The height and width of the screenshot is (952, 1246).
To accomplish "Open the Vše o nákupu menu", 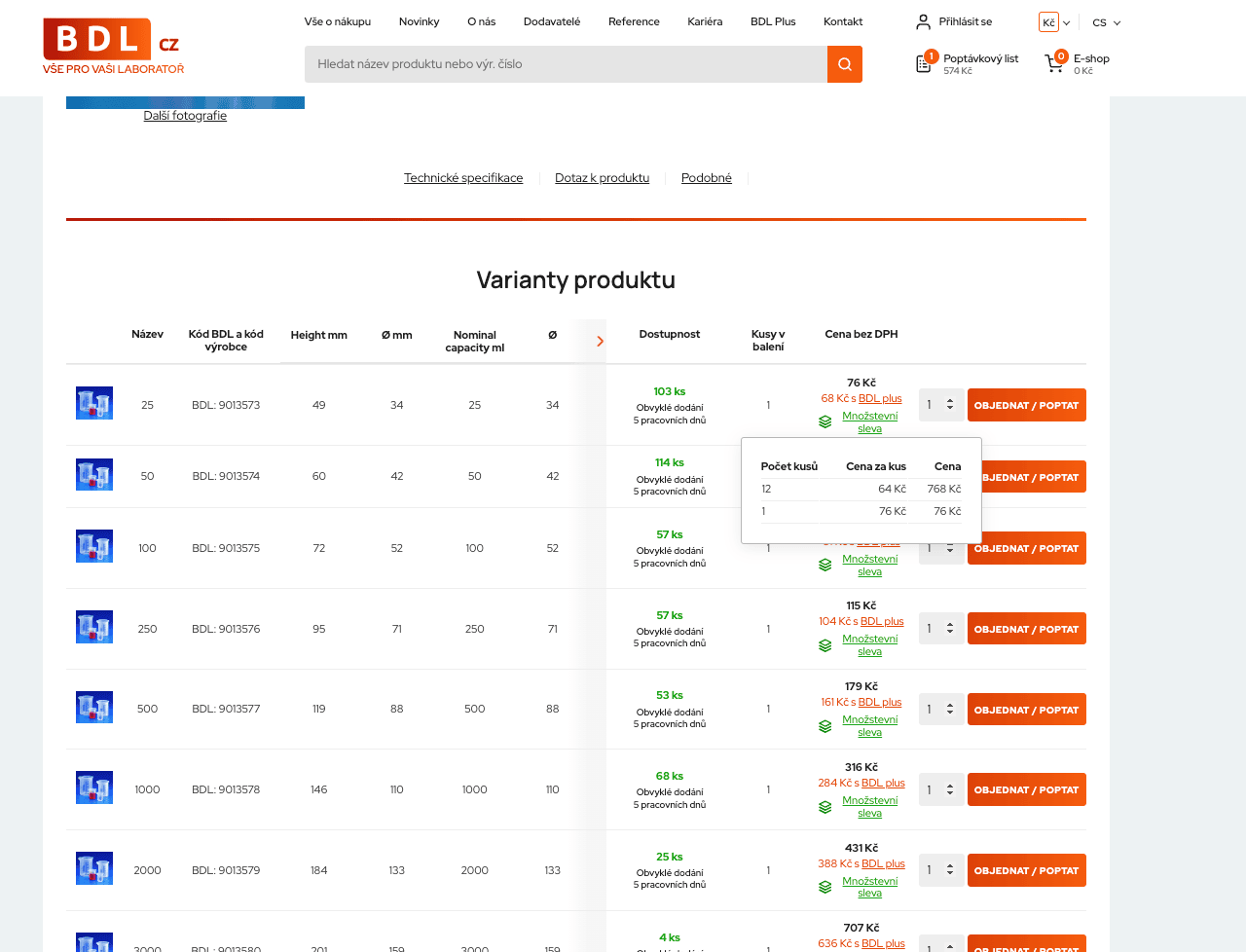I will (x=338, y=21).
